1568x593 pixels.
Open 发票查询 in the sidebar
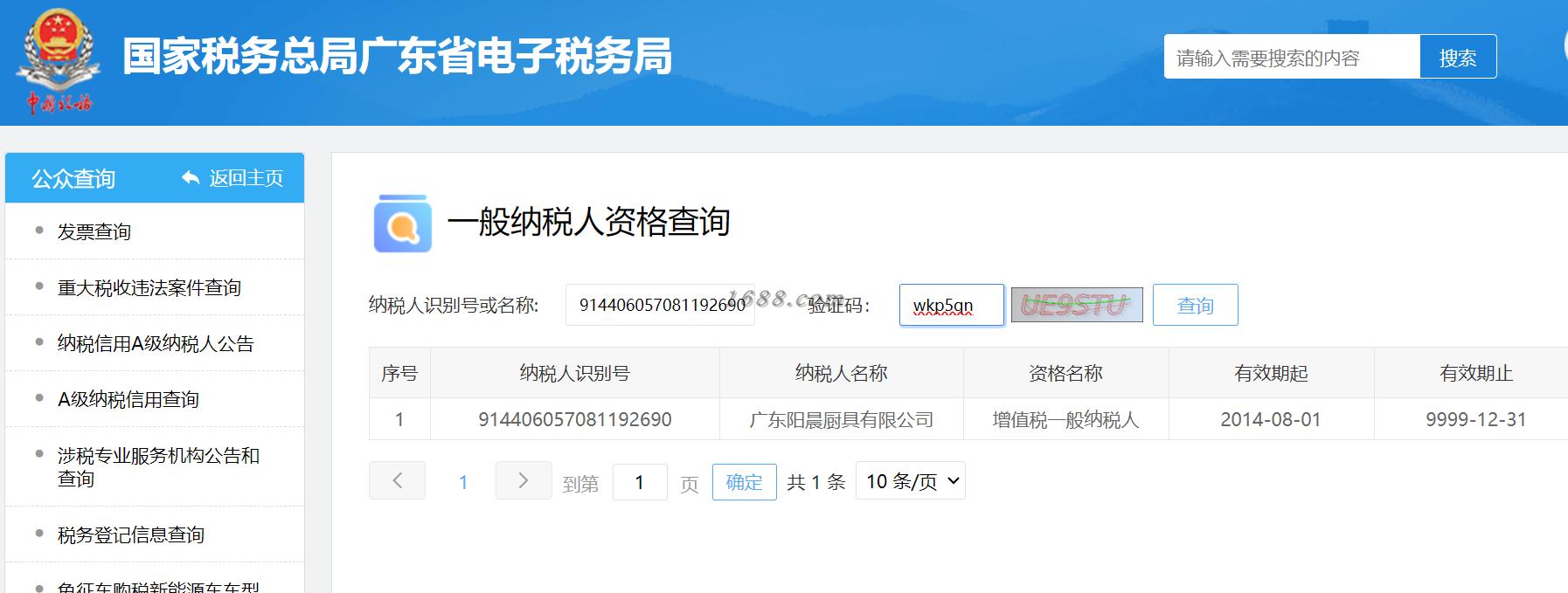point(94,231)
